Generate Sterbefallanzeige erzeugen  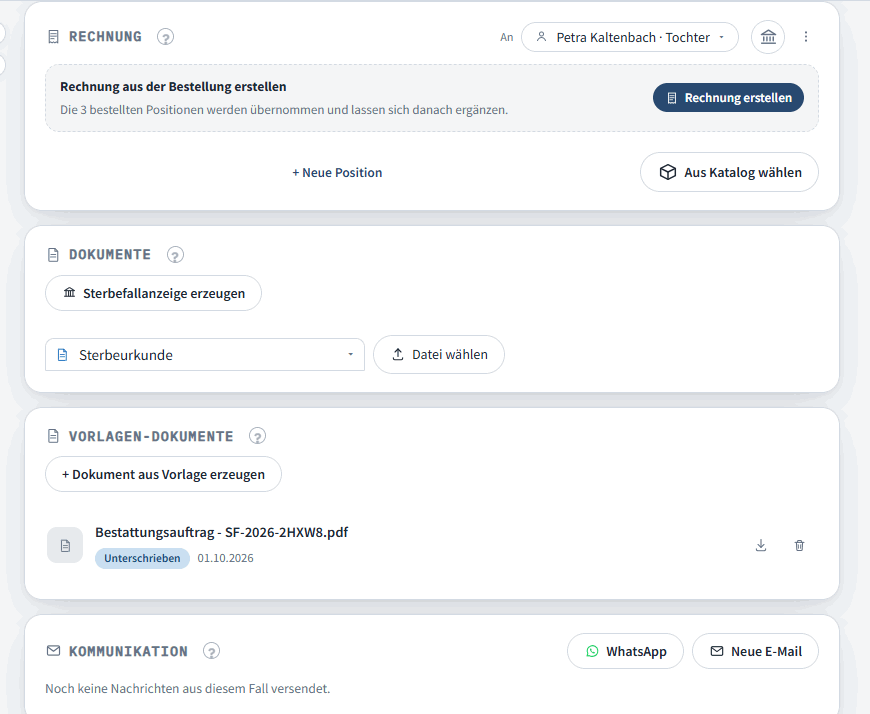(153, 293)
